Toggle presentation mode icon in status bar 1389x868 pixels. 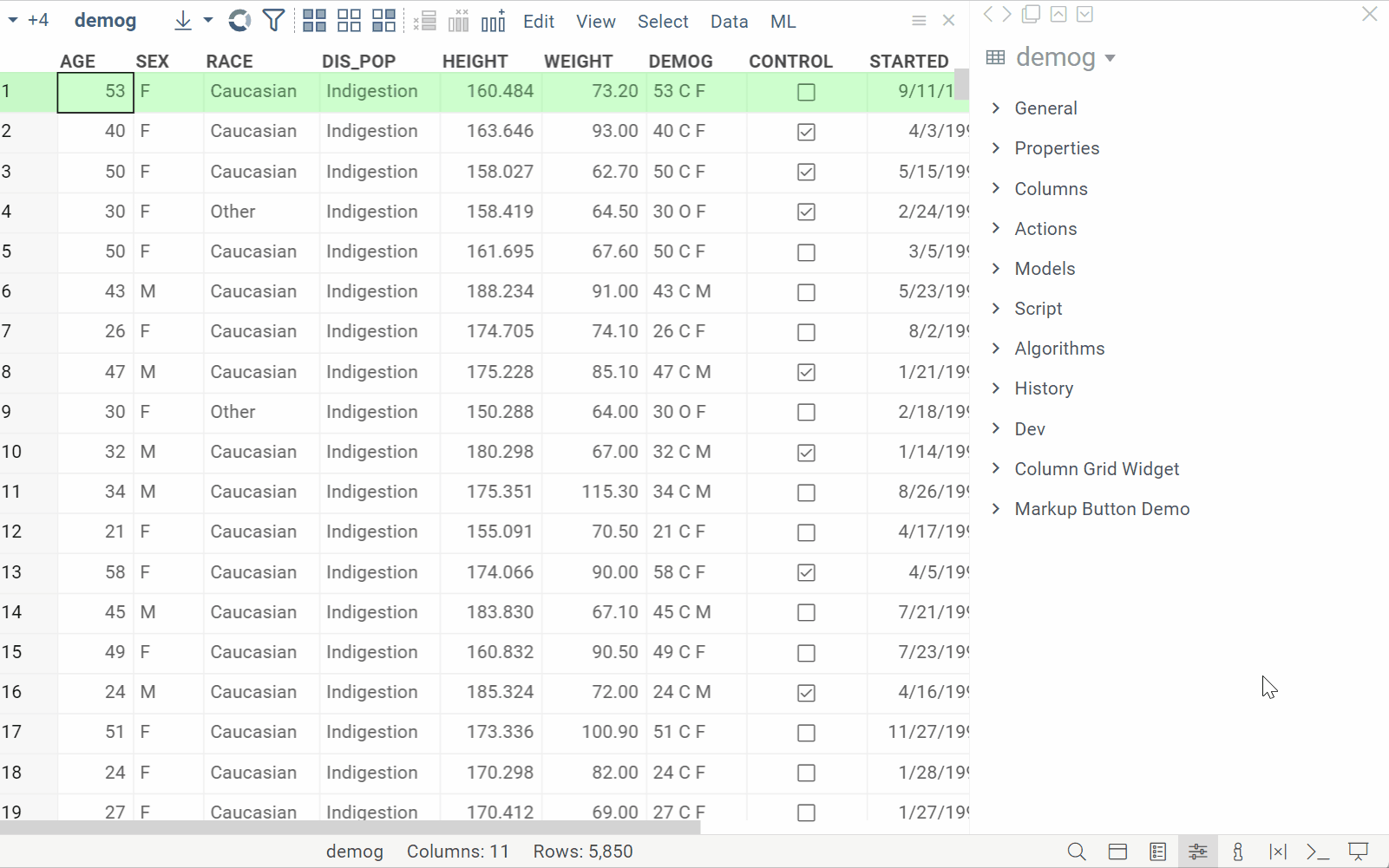(1358, 852)
